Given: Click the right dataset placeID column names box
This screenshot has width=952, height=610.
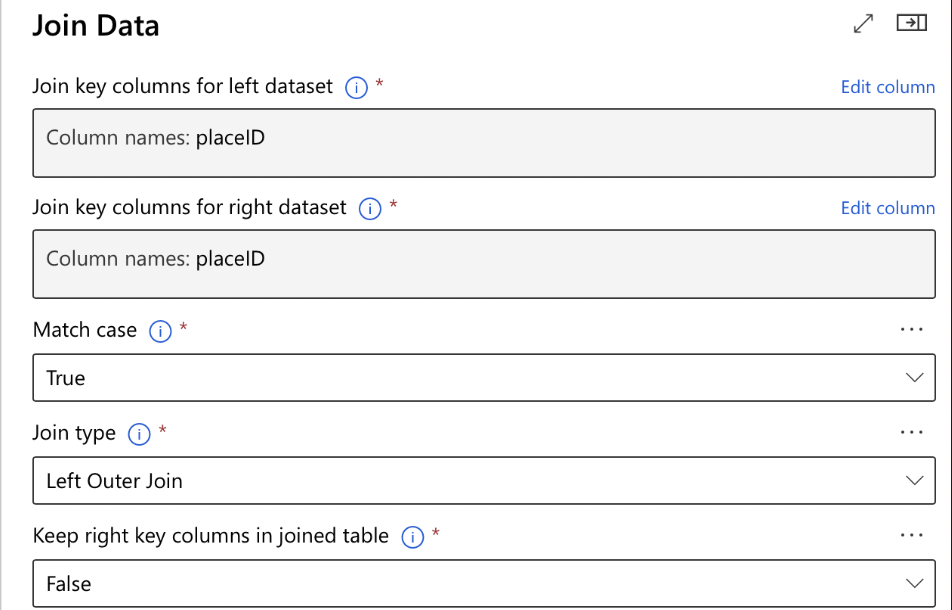Looking at the screenshot, I should 483,264.
